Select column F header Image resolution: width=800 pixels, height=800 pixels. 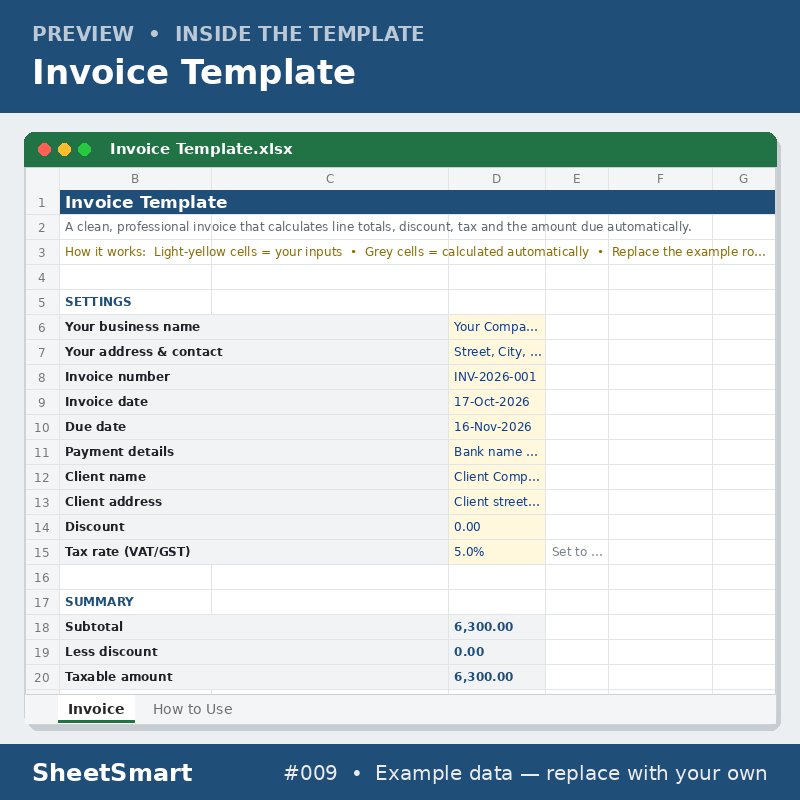[660, 179]
